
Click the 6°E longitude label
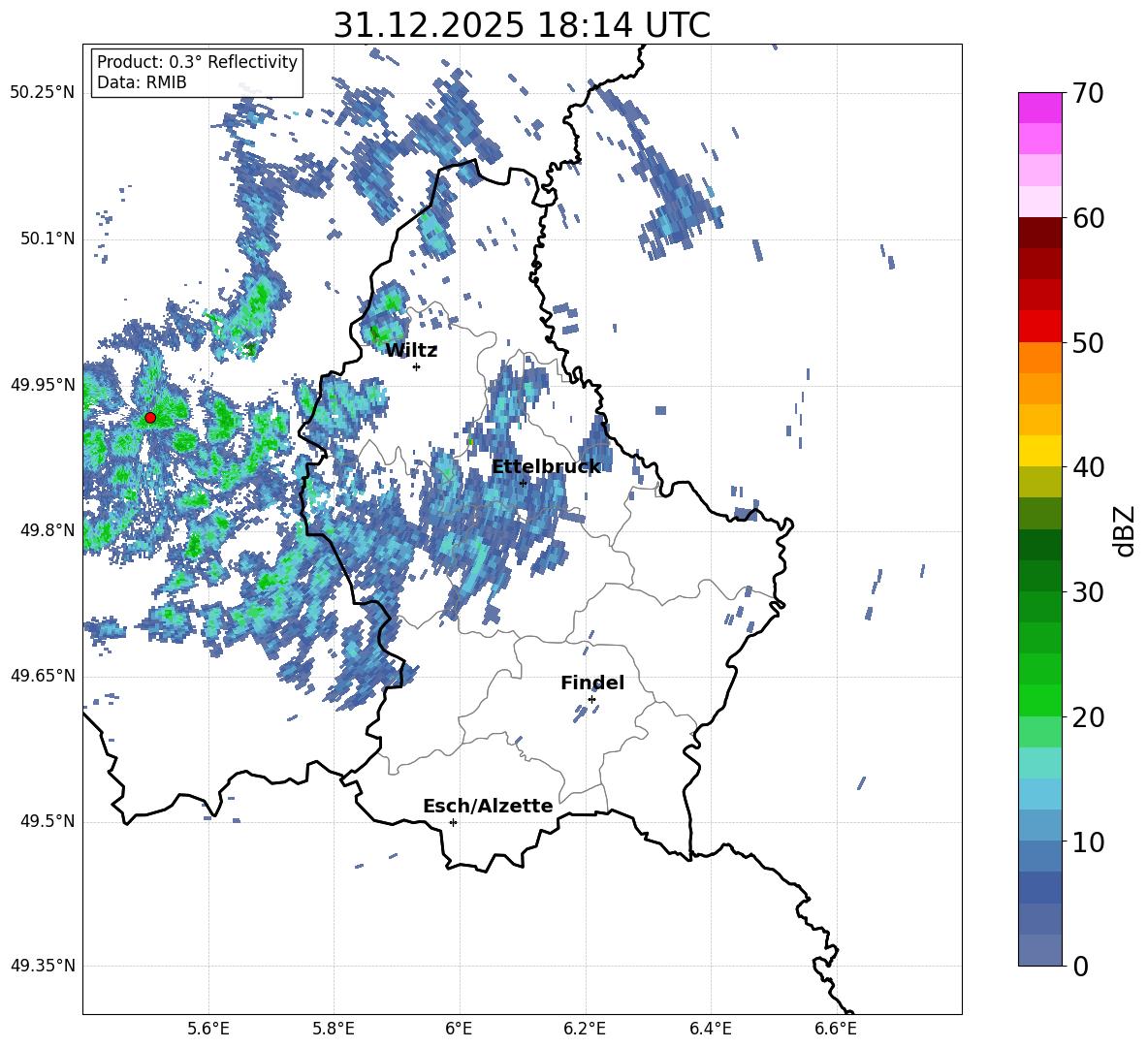click(x=459, y=1029)
